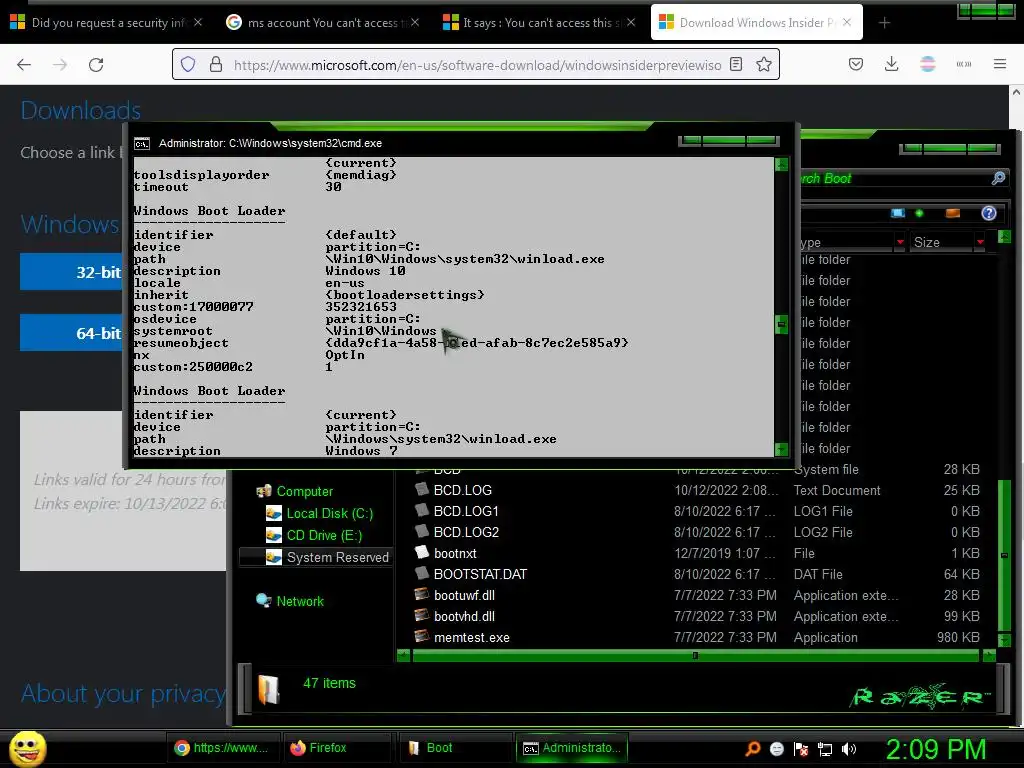Image resolution: width=1024 pixels, height=768 pixels.
Task: Switch to Administrator cmd taskbar button
Action: pyautogui.click(x=572, y=748)
